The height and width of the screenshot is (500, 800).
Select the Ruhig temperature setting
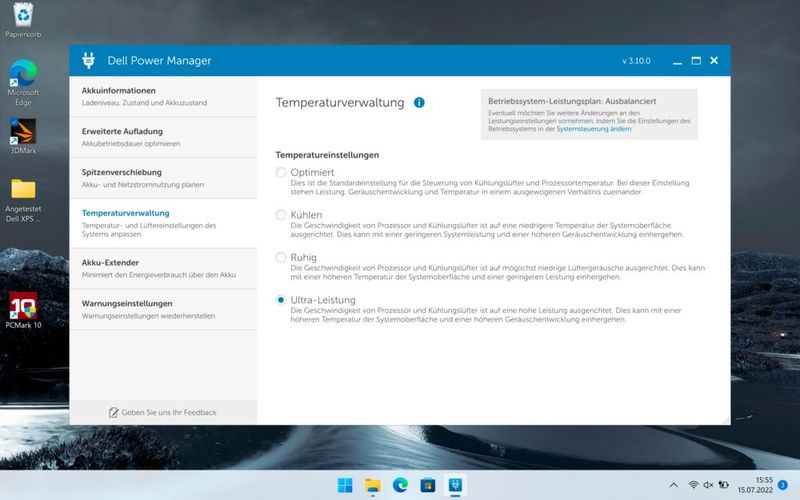pyautogui.click(x=281, y=257)
